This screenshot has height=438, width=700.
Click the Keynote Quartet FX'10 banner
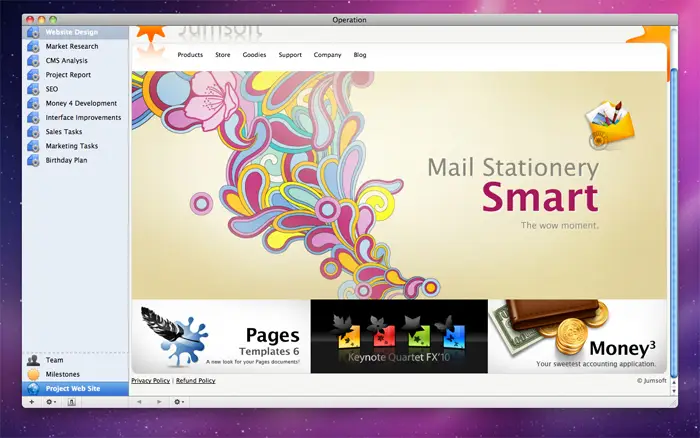pyautogui.click(x=399, y=336)
